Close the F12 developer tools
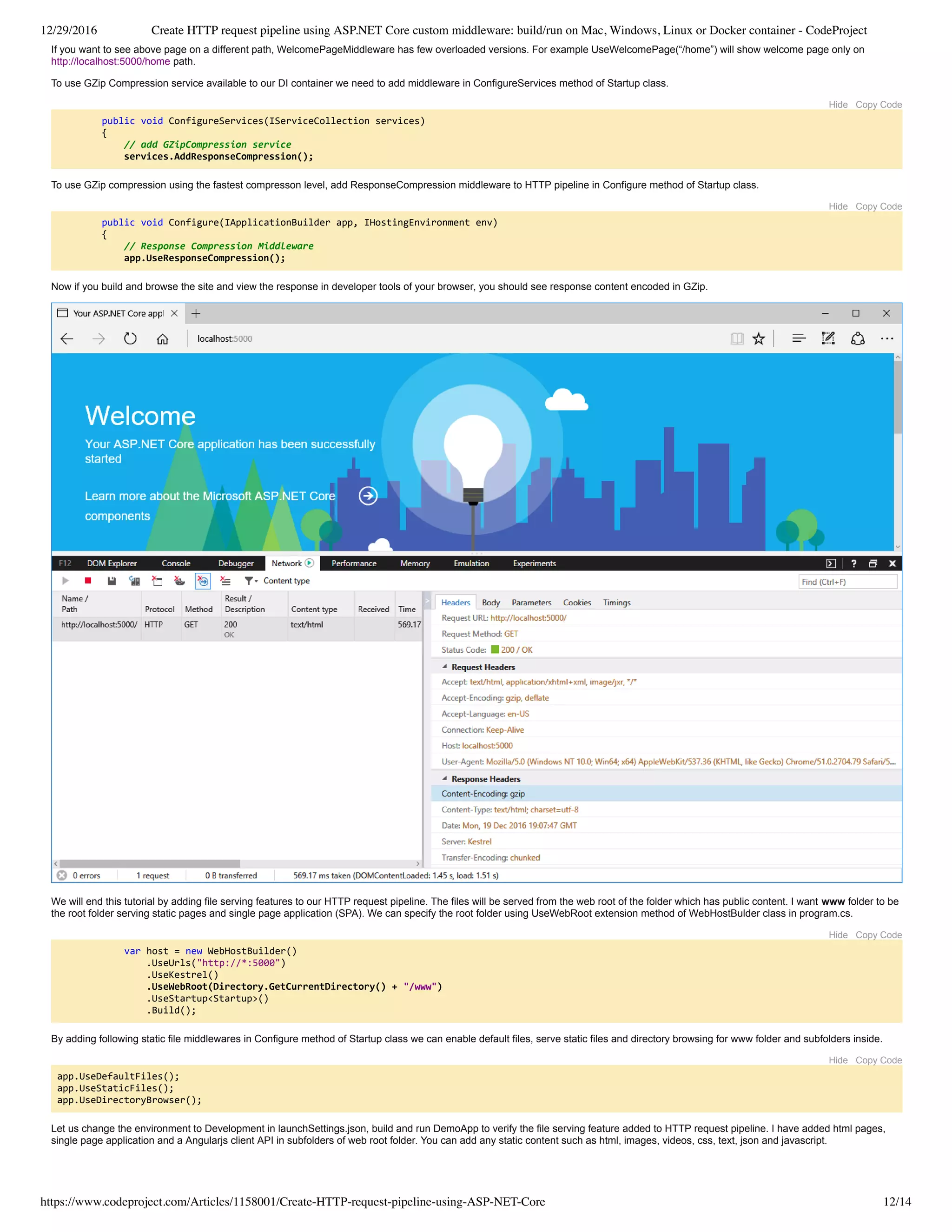 [x=892, y=563]
